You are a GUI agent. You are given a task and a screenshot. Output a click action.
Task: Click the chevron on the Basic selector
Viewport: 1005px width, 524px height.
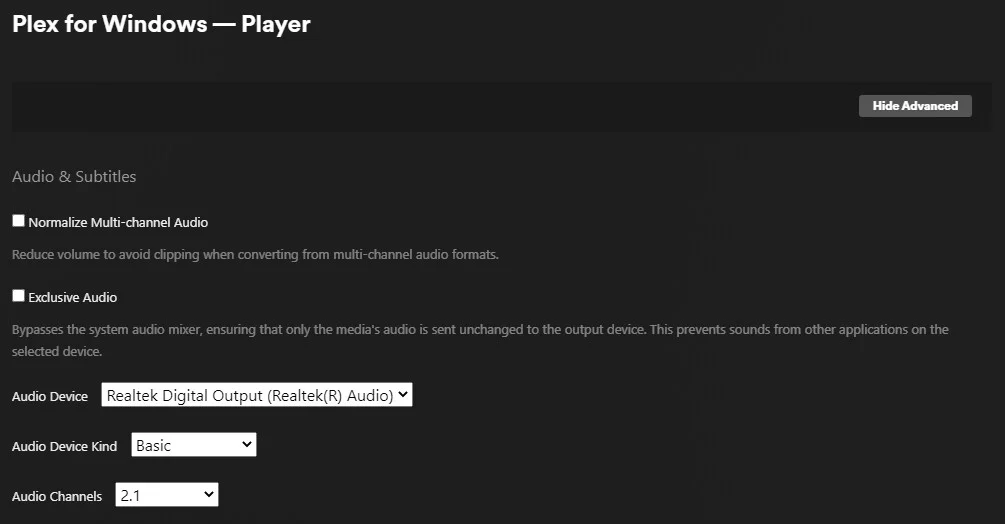(x=246, y=445)
